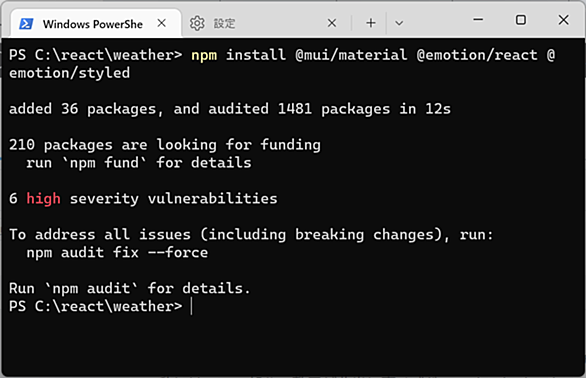
Task: Click the 'npm fund' text in the output
Action: [104, 163]
